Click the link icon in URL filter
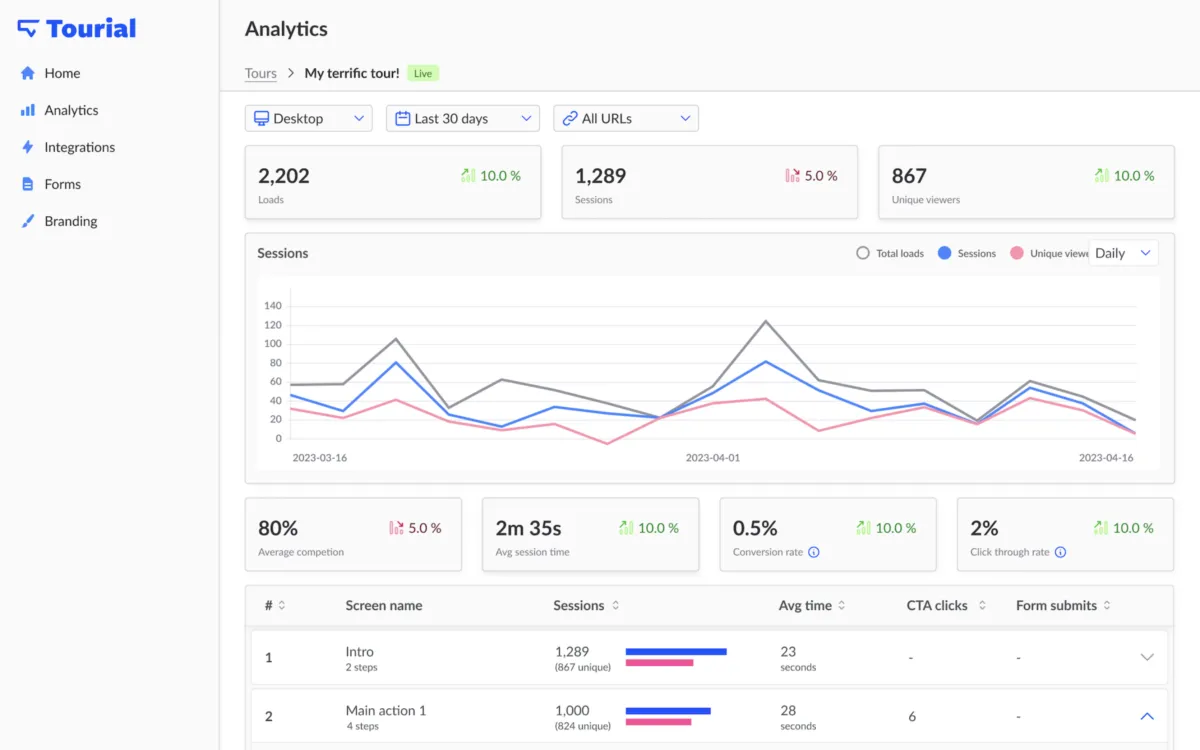Viewport: 1200px width, 750px height. click(570, 118)
